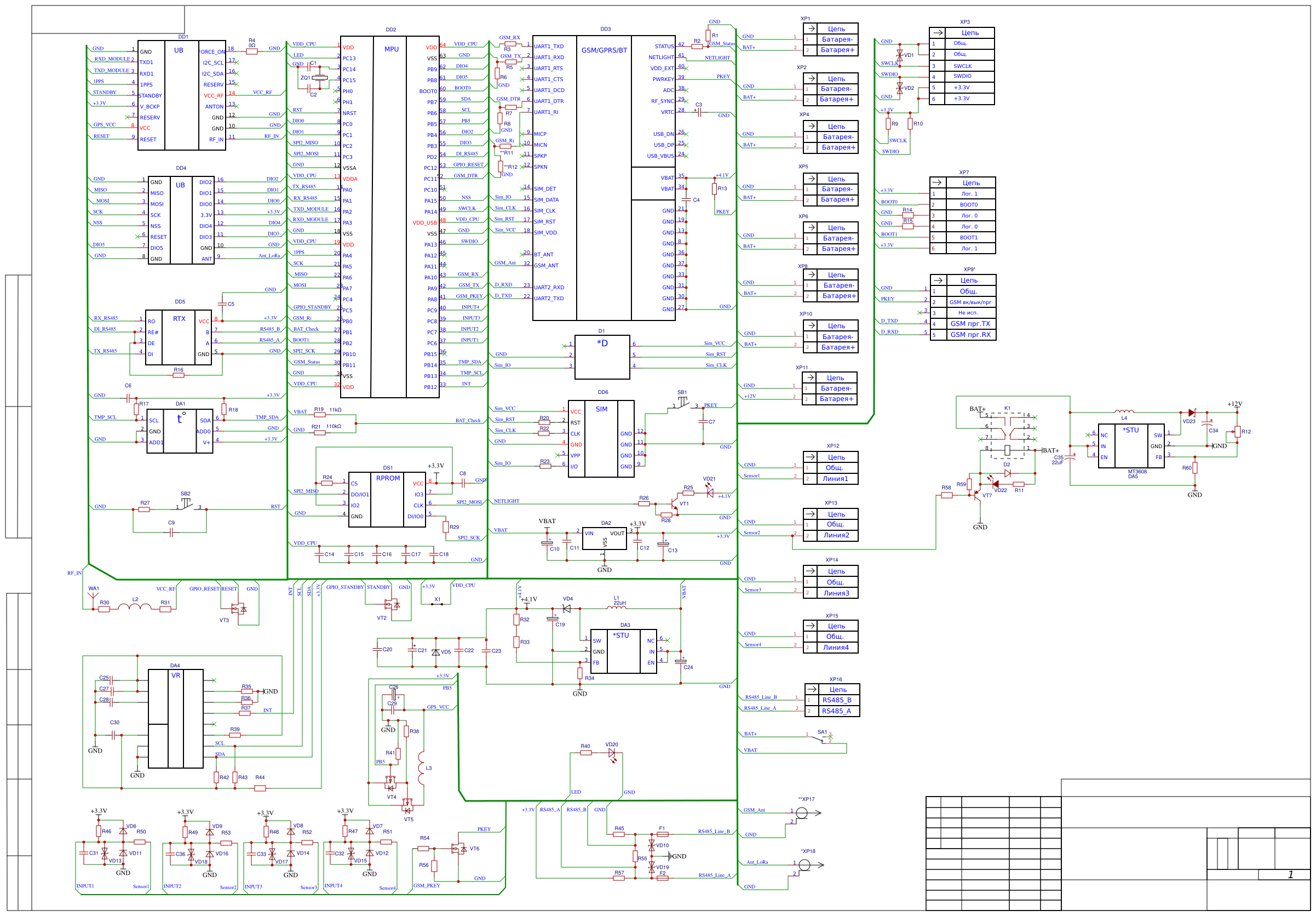Select the MPU label on DD2 chip
1316x916 pixels.
[391, 49]
